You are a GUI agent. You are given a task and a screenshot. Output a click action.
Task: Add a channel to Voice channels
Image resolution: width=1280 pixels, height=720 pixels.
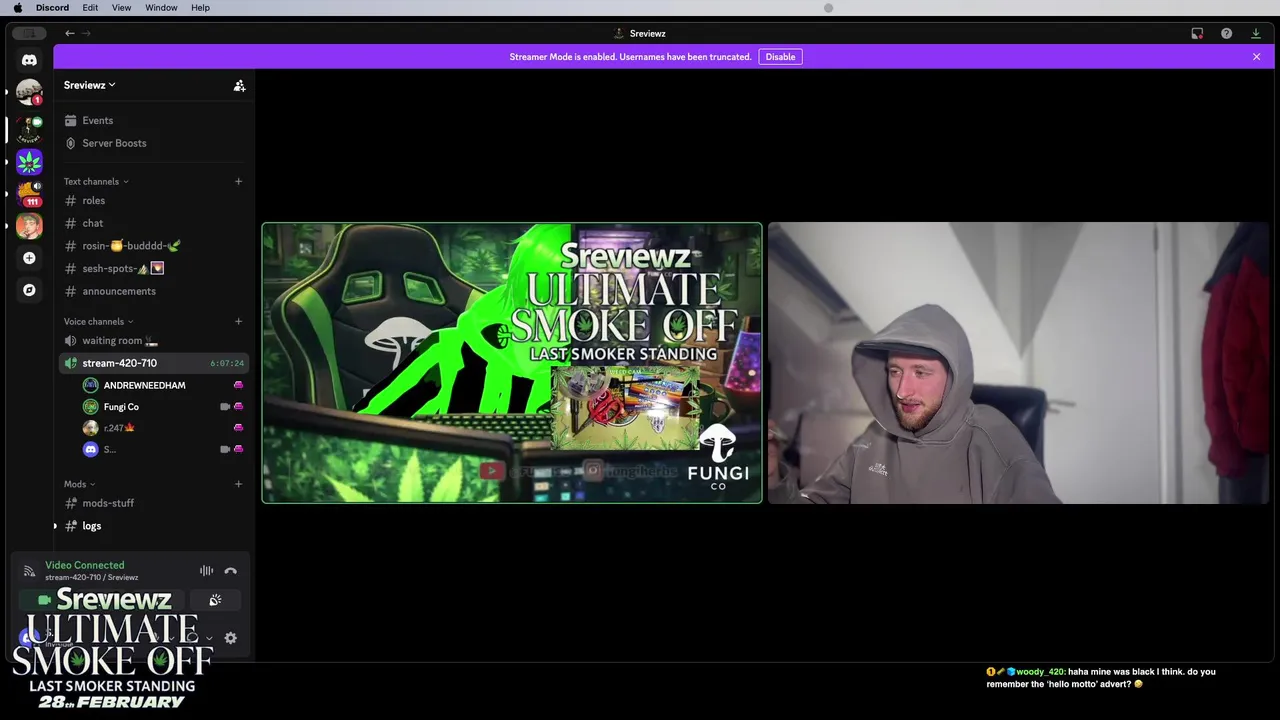[238, 321]
